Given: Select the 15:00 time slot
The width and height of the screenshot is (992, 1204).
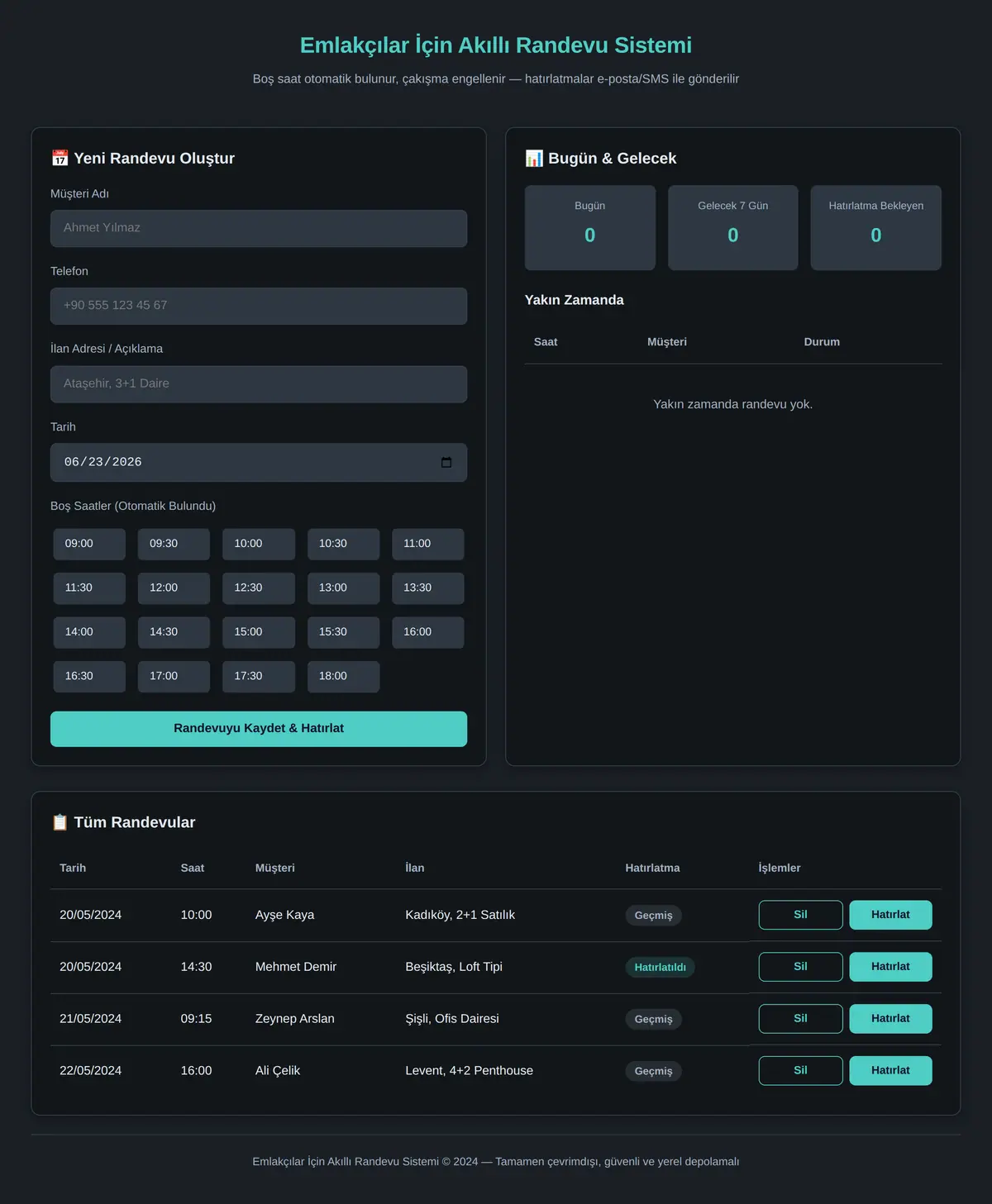Looking at the screenshot, I should coord(259,632).
